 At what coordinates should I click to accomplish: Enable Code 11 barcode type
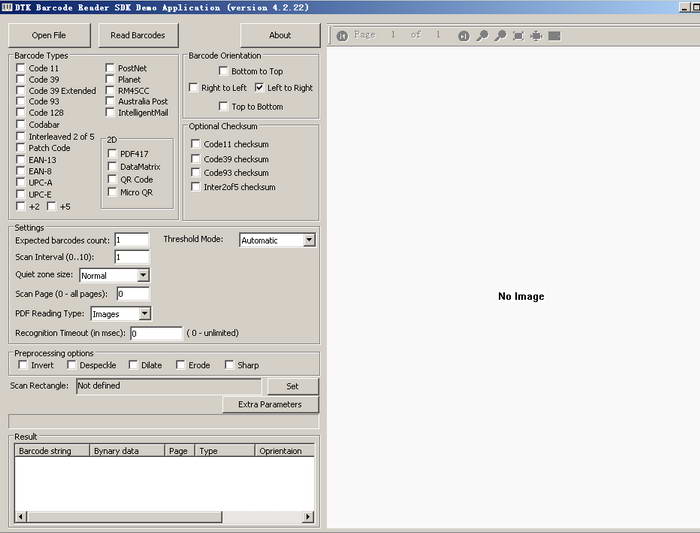pos(21,68)
